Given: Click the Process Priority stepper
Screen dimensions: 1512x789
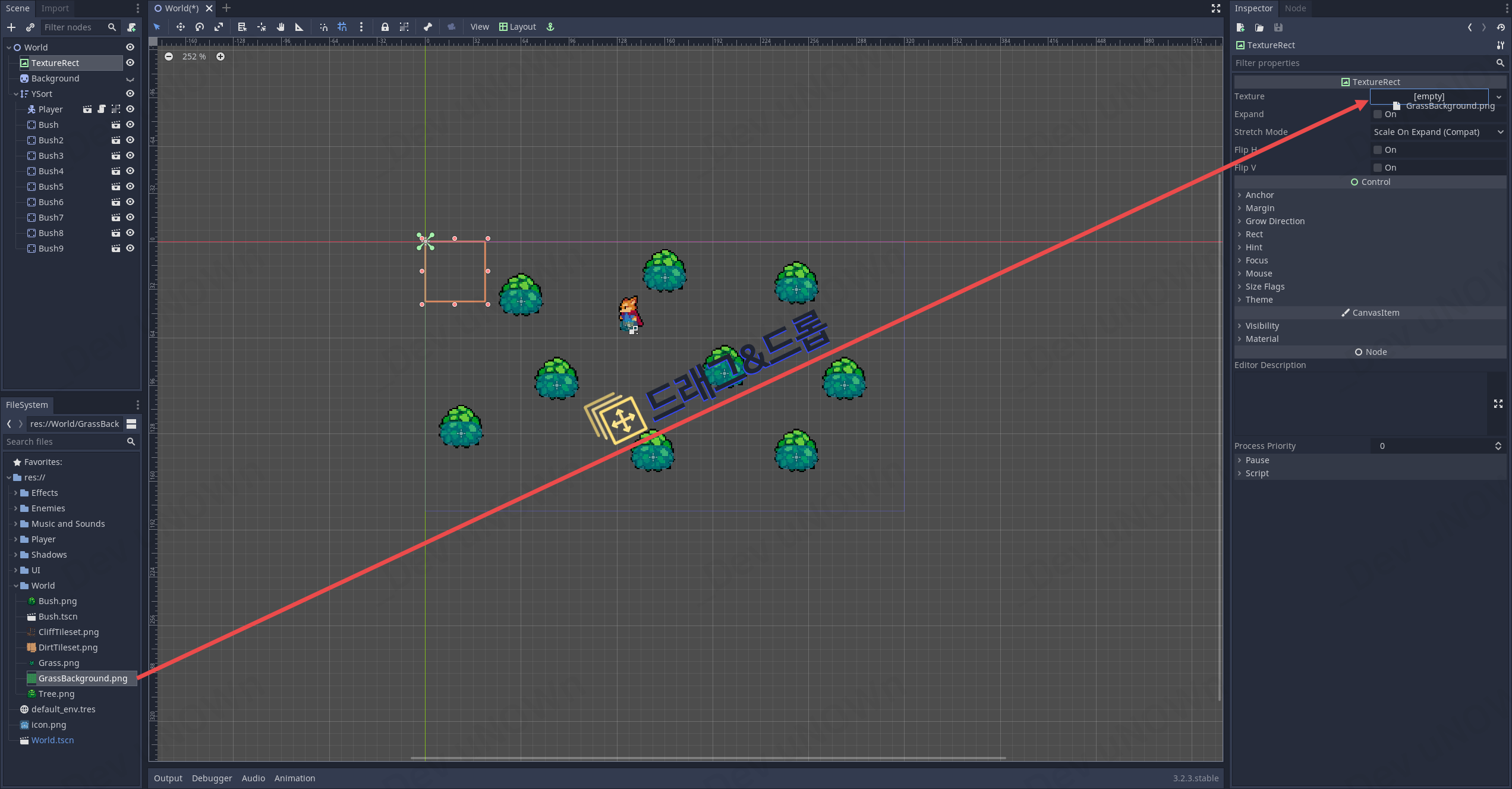Looking at the screenshot, I should click(x=1498, y=446).
